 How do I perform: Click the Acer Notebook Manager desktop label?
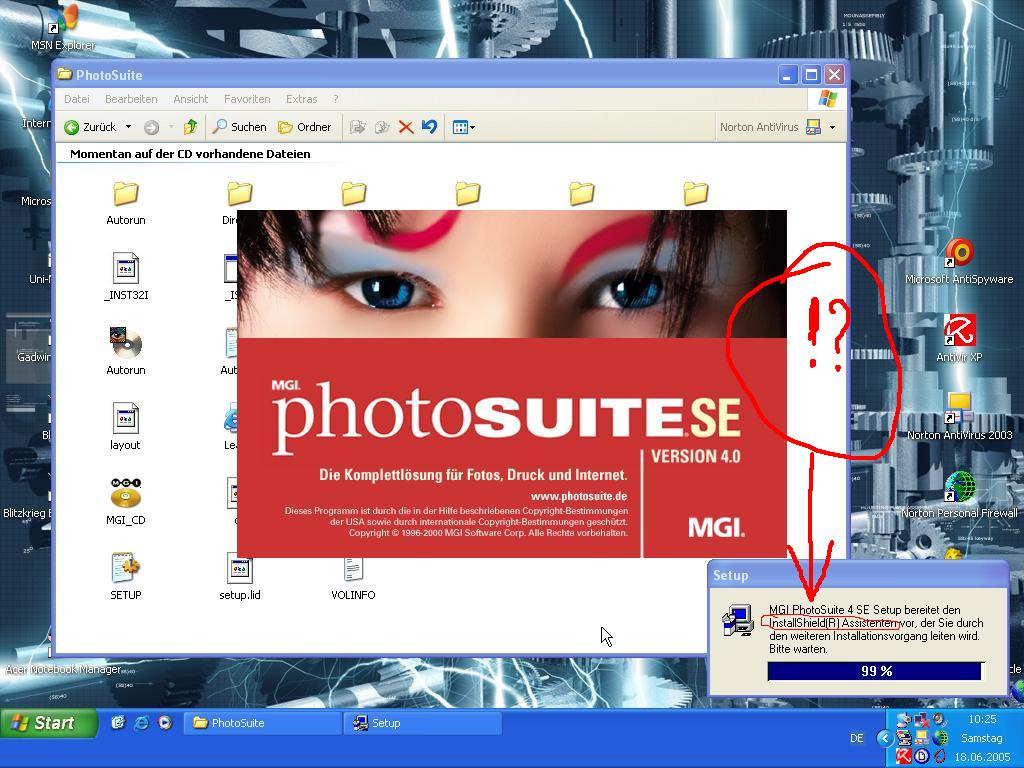pos(63,669)
